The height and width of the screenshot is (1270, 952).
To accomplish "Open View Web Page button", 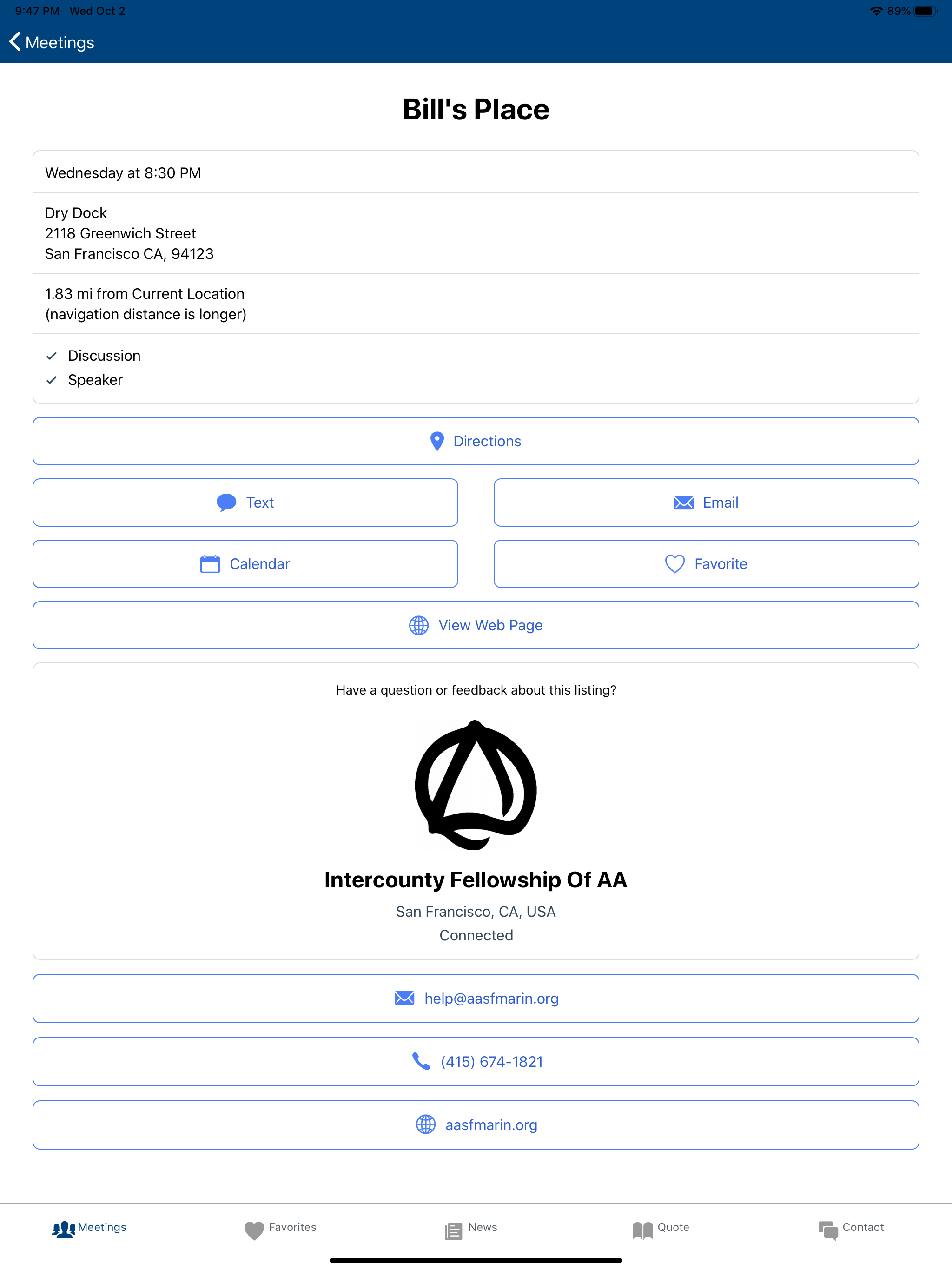I will point(476,625).
